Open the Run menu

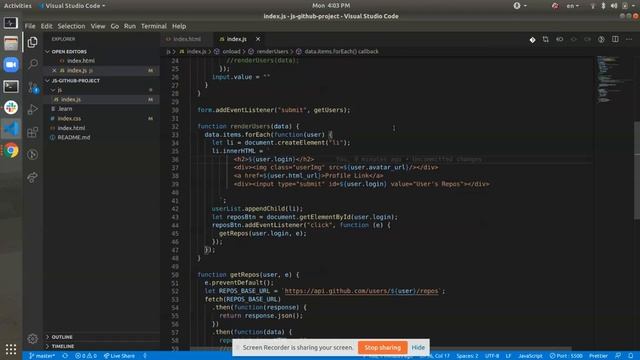tap(130, 26)
